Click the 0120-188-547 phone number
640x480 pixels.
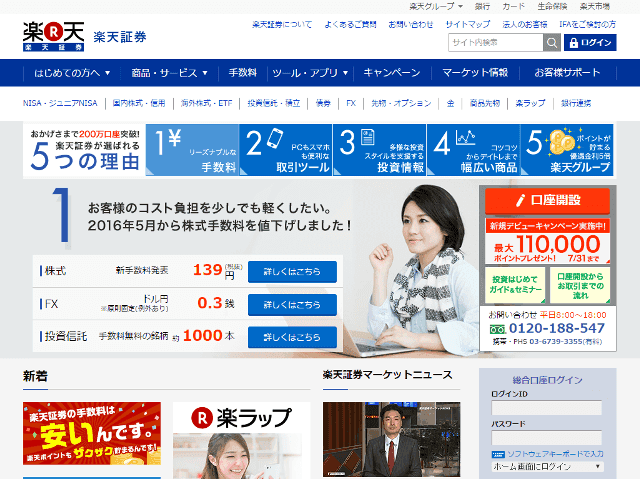tap(556, 328)
